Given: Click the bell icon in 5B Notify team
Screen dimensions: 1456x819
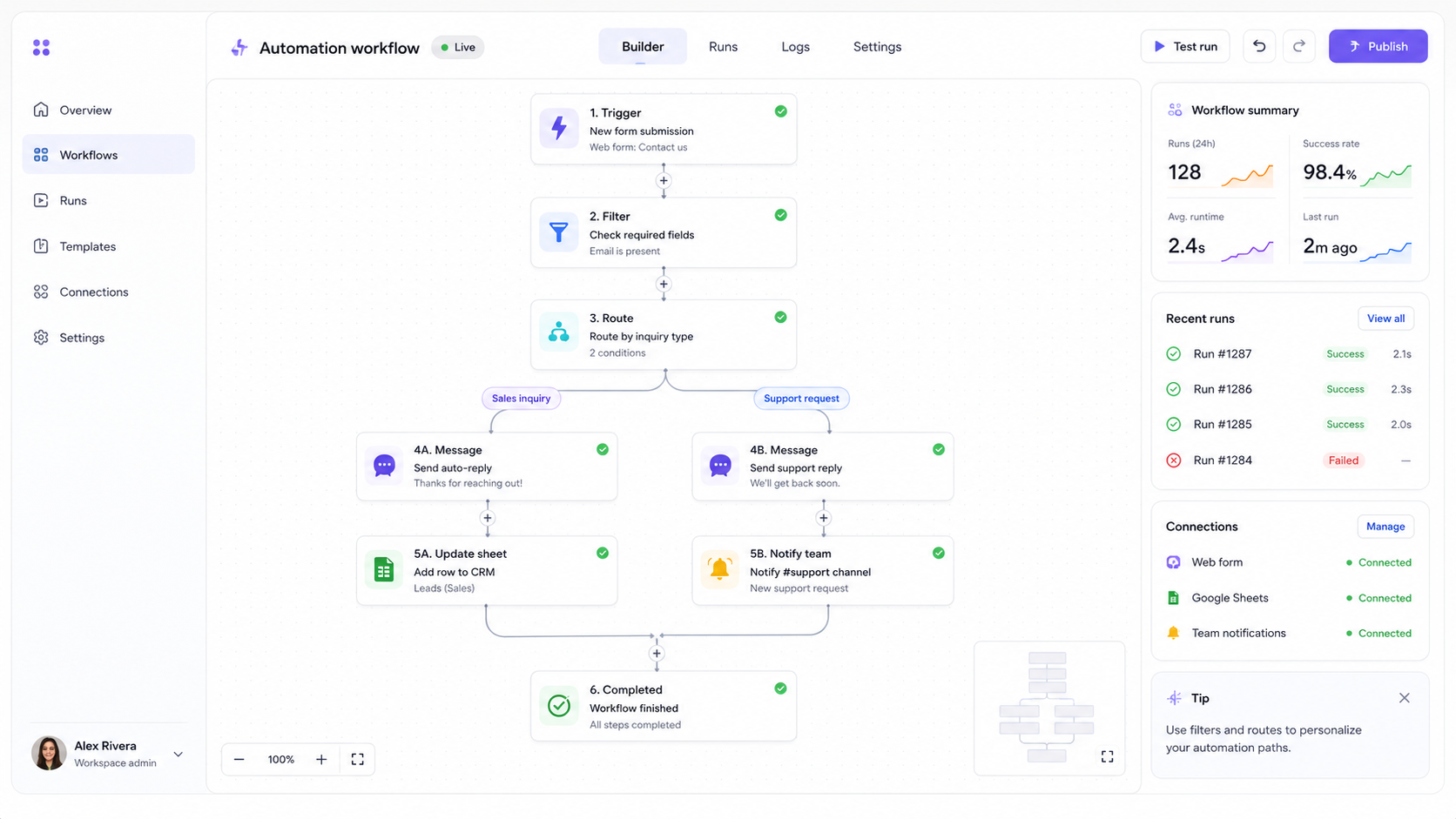Looking at the screenshot, I should [x=720, y=569].
